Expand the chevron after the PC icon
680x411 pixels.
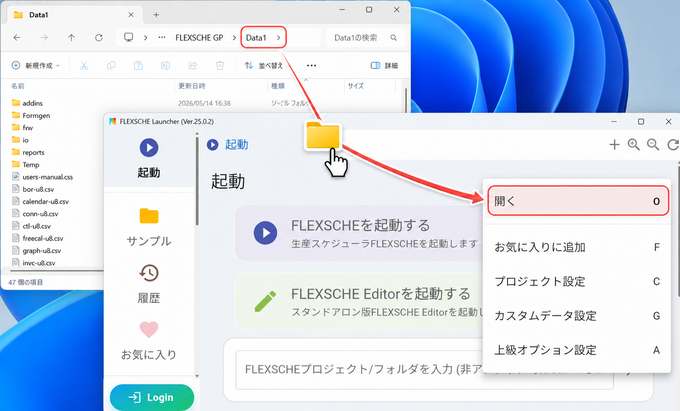145,38
